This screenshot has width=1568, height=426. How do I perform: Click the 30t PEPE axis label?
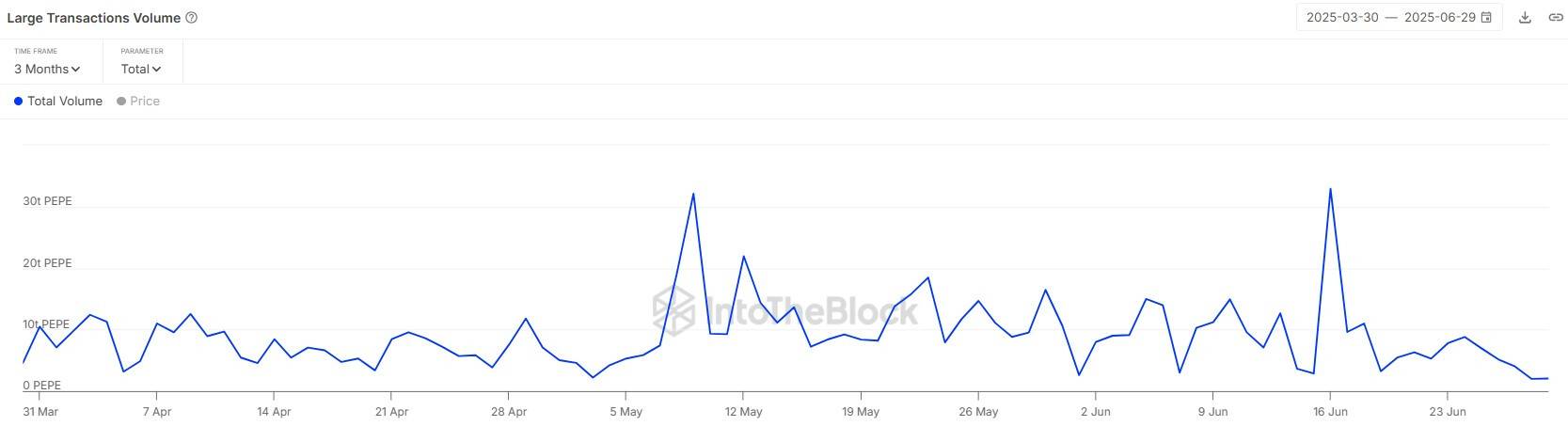point(47,201)
